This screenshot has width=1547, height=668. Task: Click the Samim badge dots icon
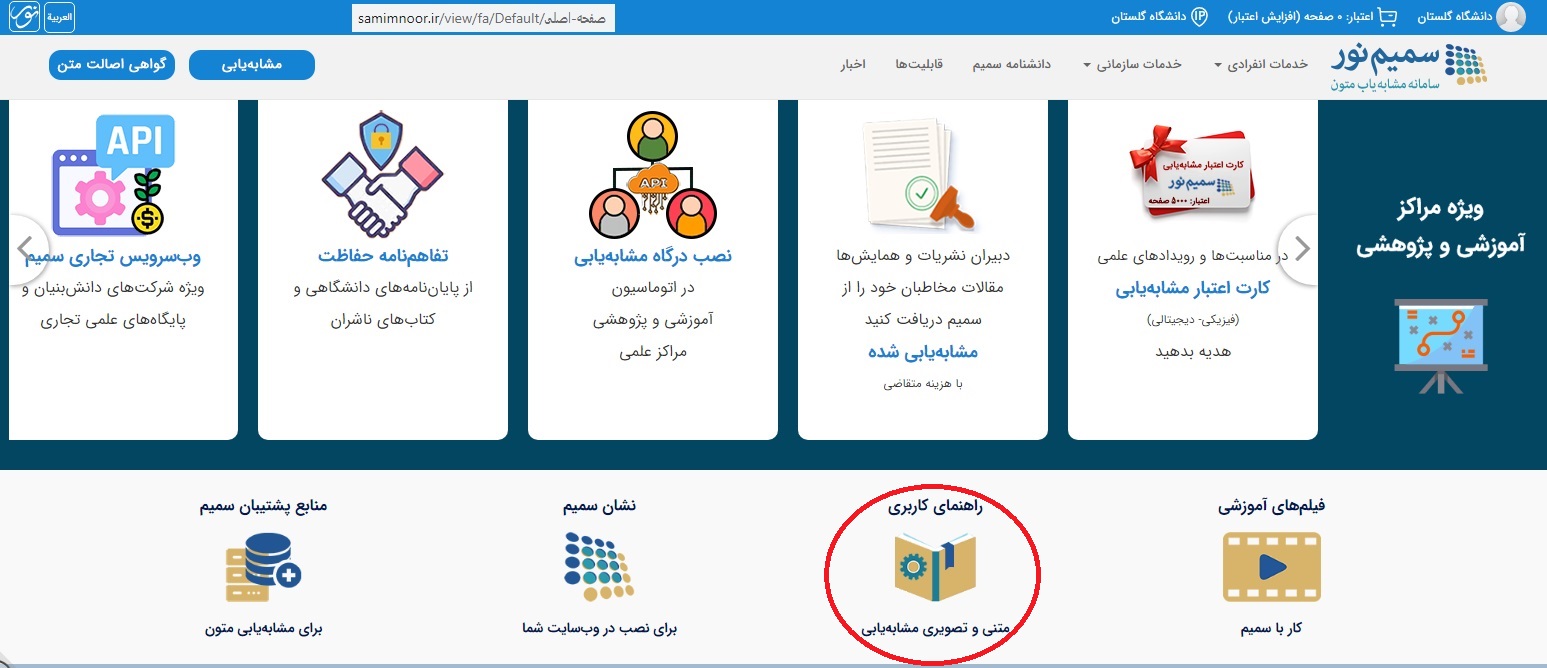pos(599,567)
